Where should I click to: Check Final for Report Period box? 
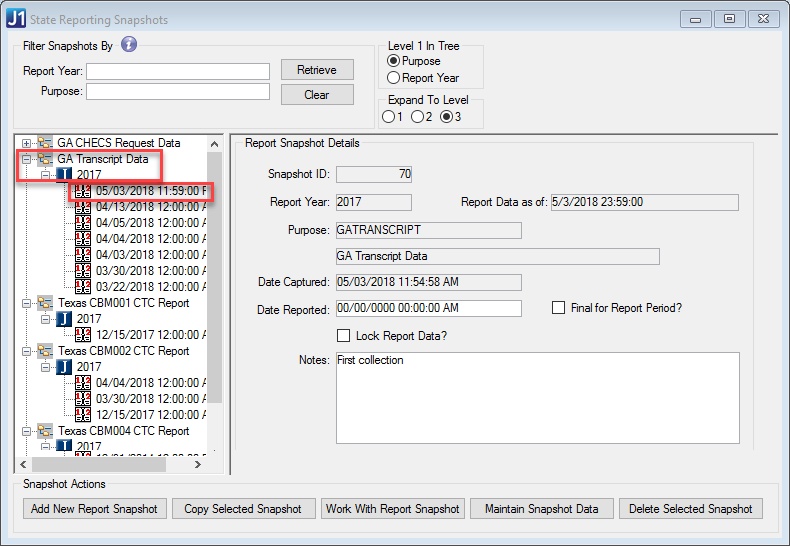(x=559, y=308)
